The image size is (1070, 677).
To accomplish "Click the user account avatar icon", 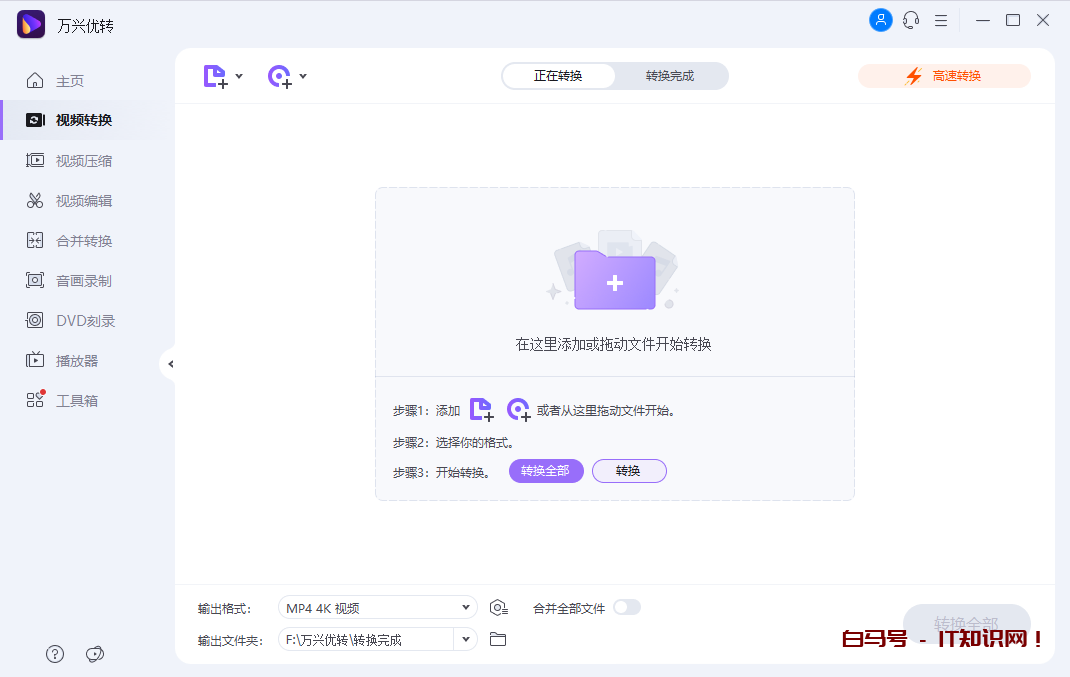I will tap(880, 20).
